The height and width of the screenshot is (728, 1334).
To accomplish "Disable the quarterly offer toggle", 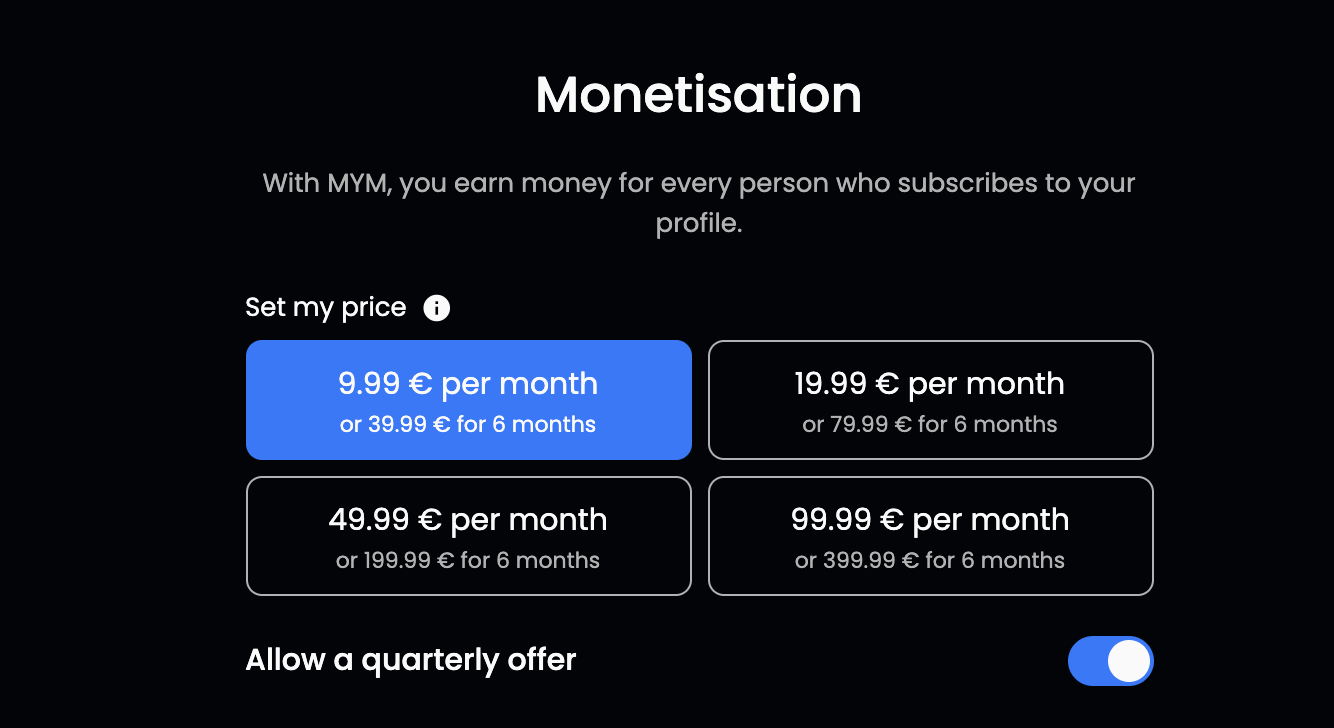I will click(x=1110, y=661).
